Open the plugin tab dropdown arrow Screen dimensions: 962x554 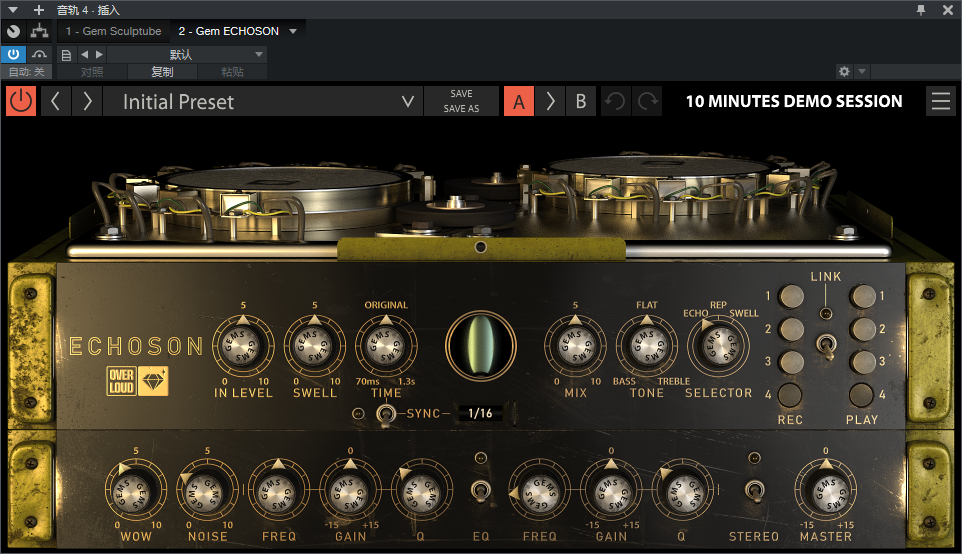click(293, 31)
